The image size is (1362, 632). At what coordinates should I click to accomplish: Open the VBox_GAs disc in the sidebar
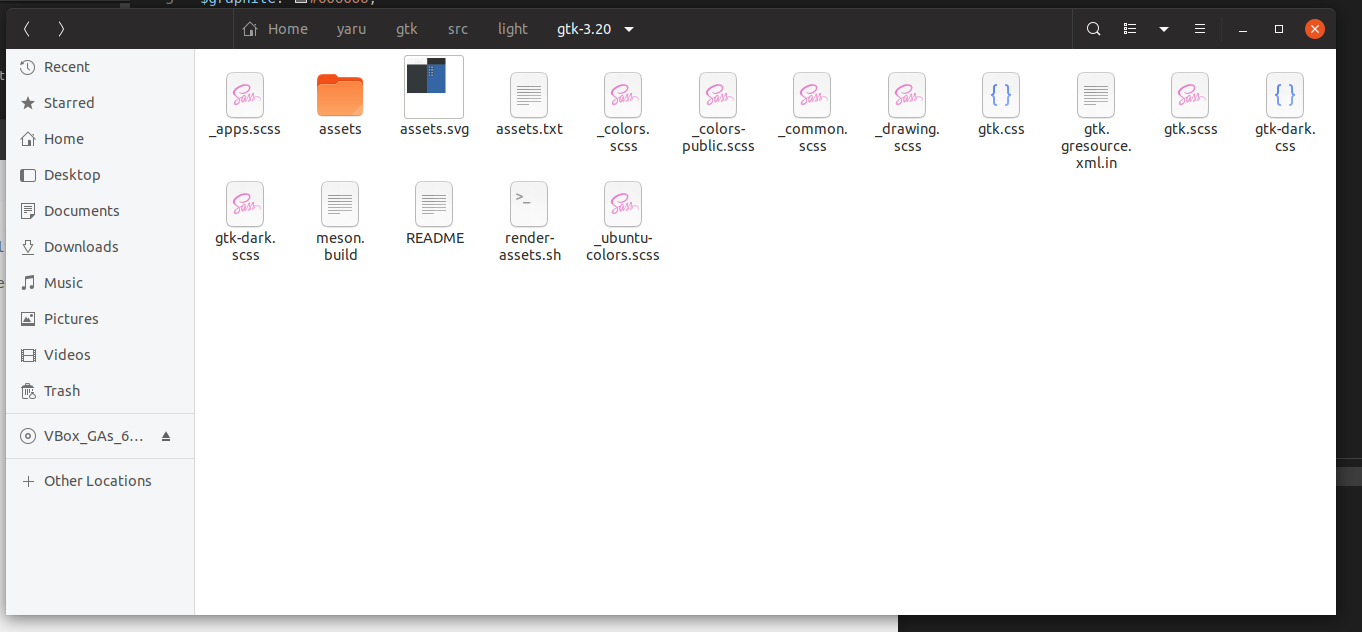tap(100, 437)
